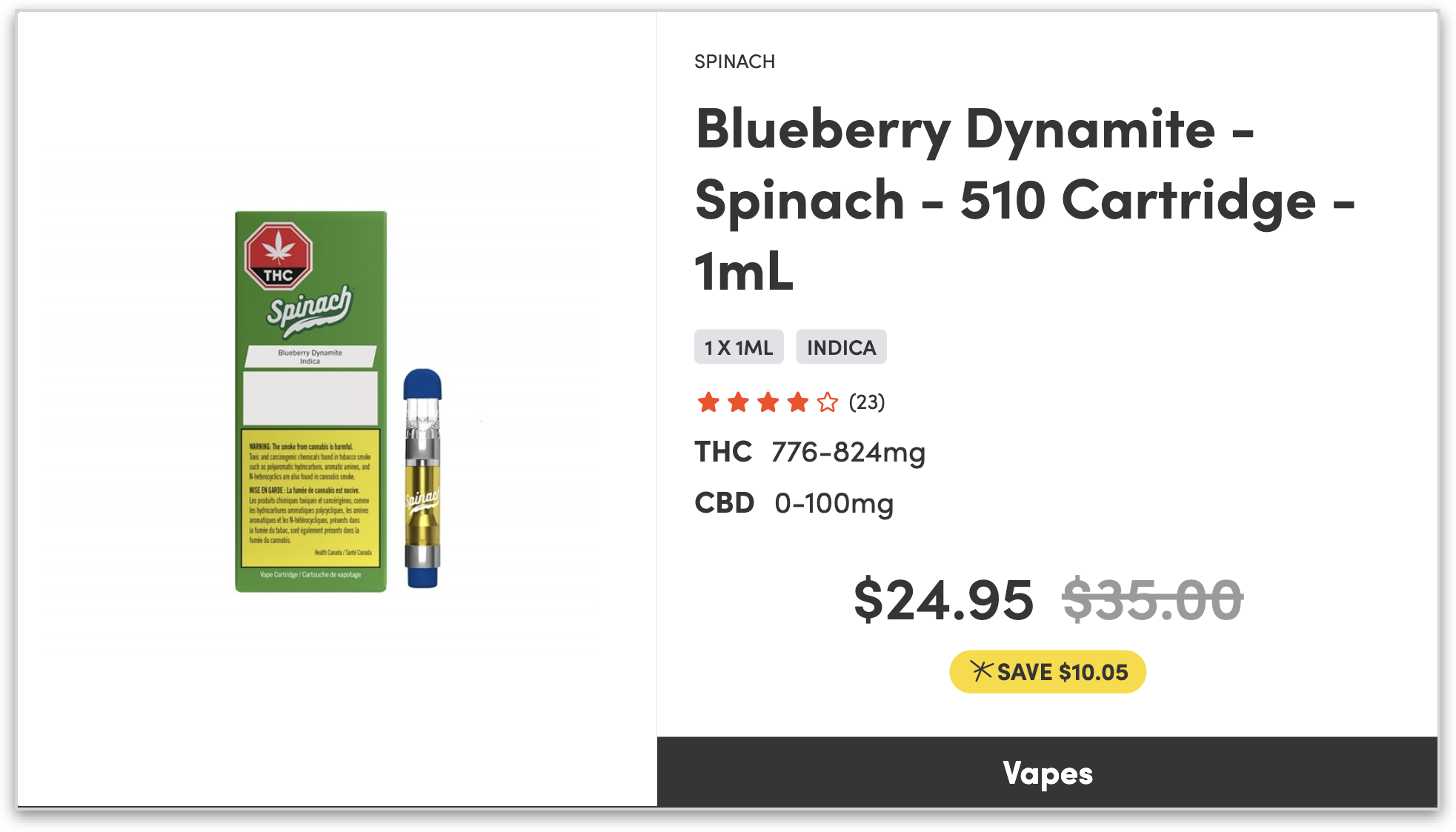
Task: Click the red THC warning symbol on box
Action: pos(279,255)
